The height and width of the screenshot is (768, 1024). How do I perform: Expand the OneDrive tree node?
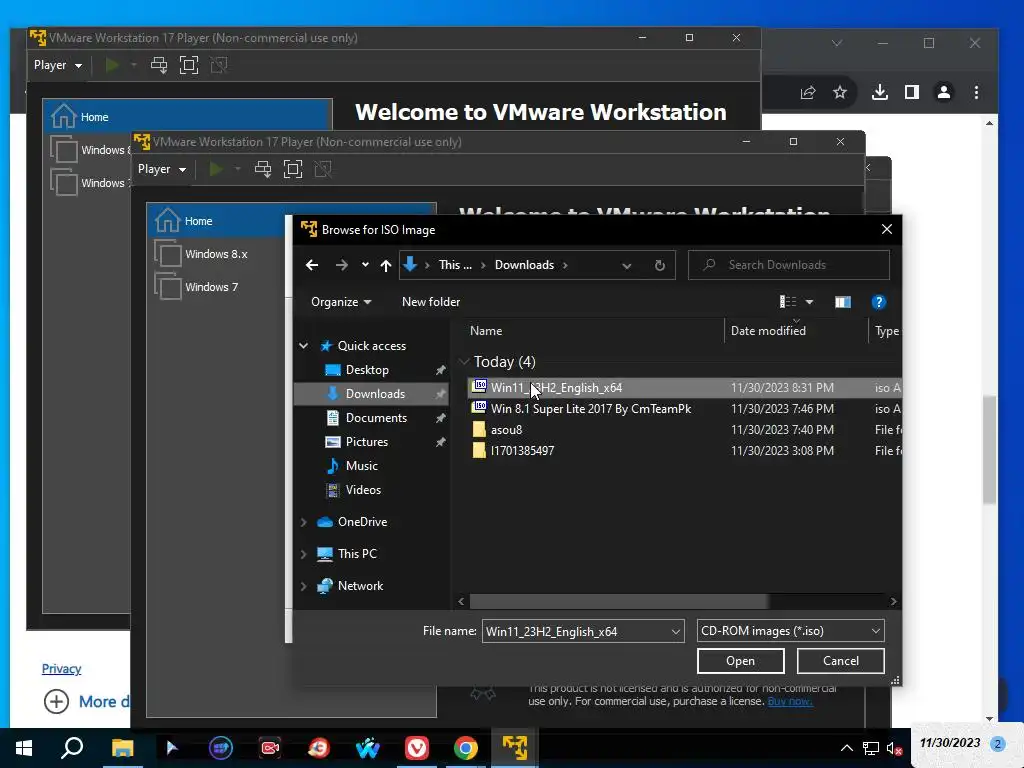coord(304,522)
